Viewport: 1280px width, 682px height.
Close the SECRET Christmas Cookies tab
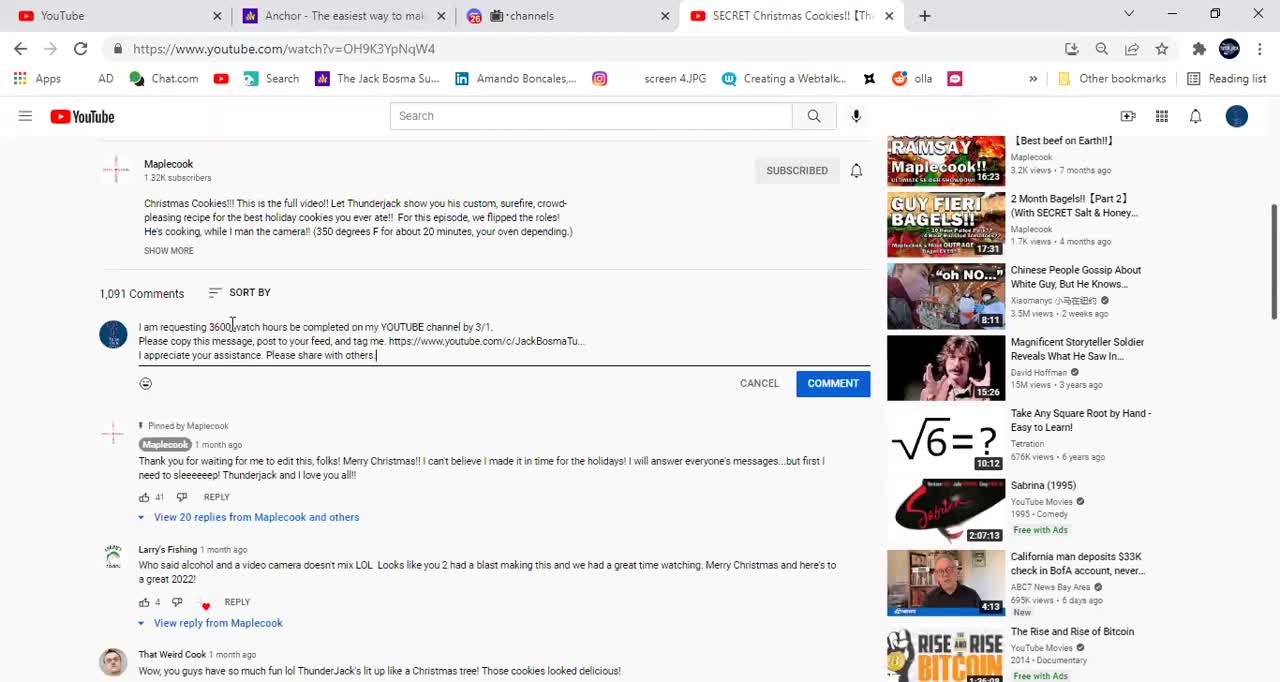pos(889,16)
